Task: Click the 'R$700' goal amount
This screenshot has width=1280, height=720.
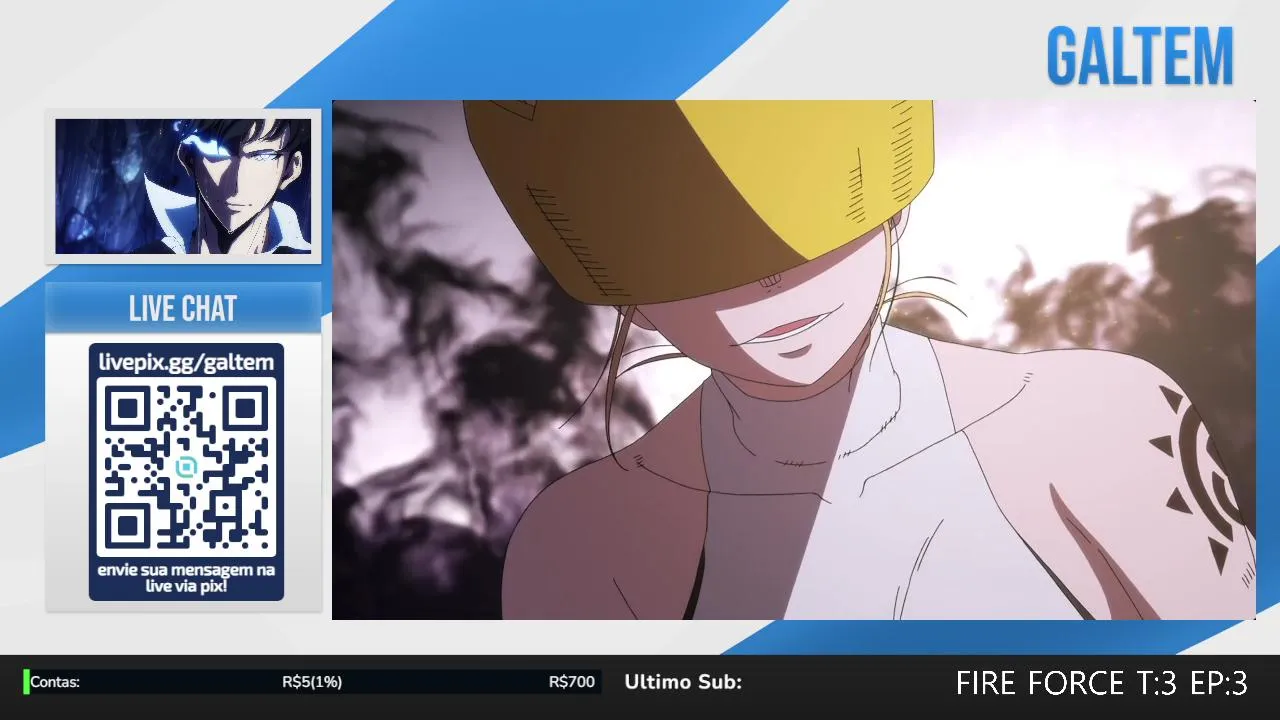Action: point(572,682)
